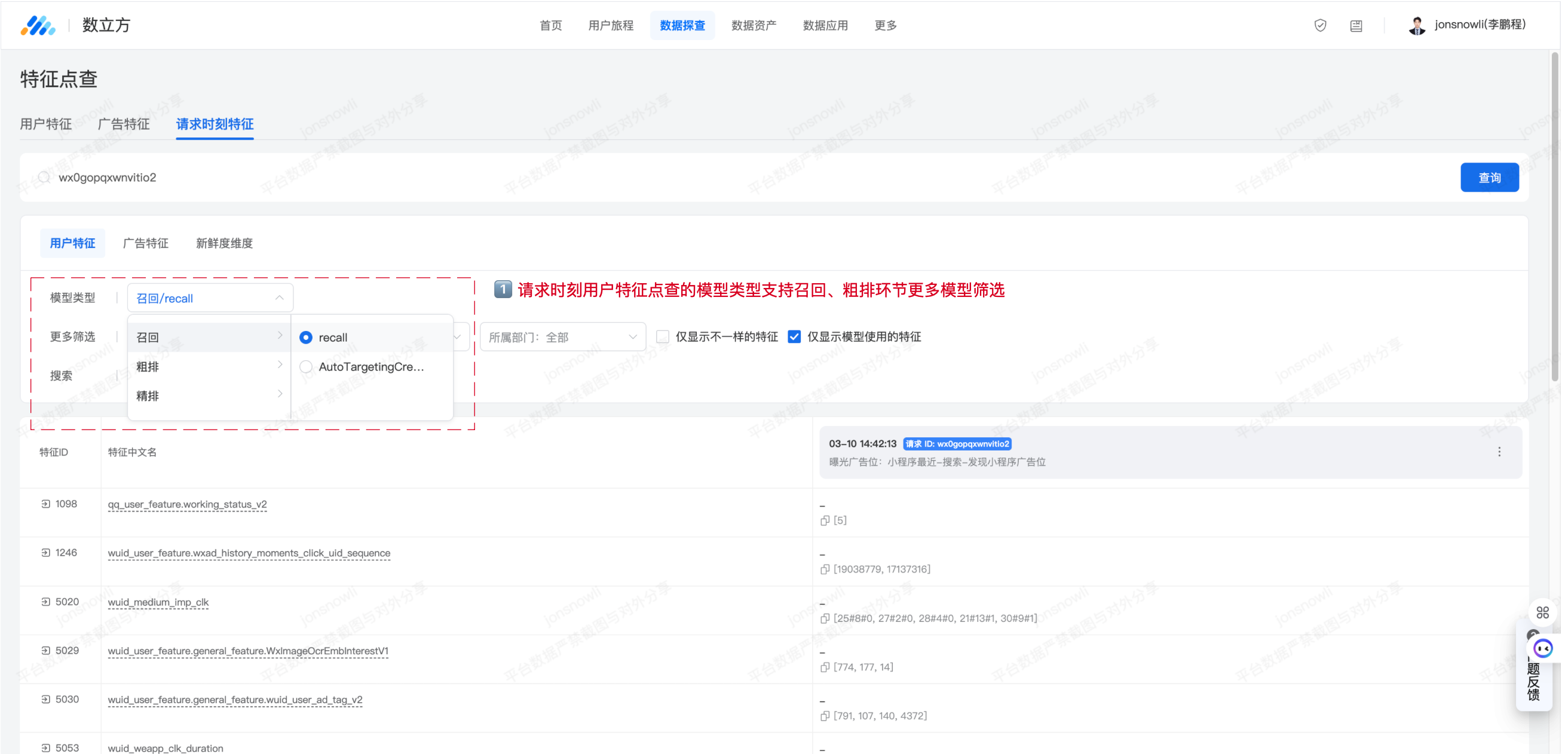The width and height of the screenshot is (1568, 754).
Task: Enable 仅显示不一样的特征 checkbox
Action: 663,336
